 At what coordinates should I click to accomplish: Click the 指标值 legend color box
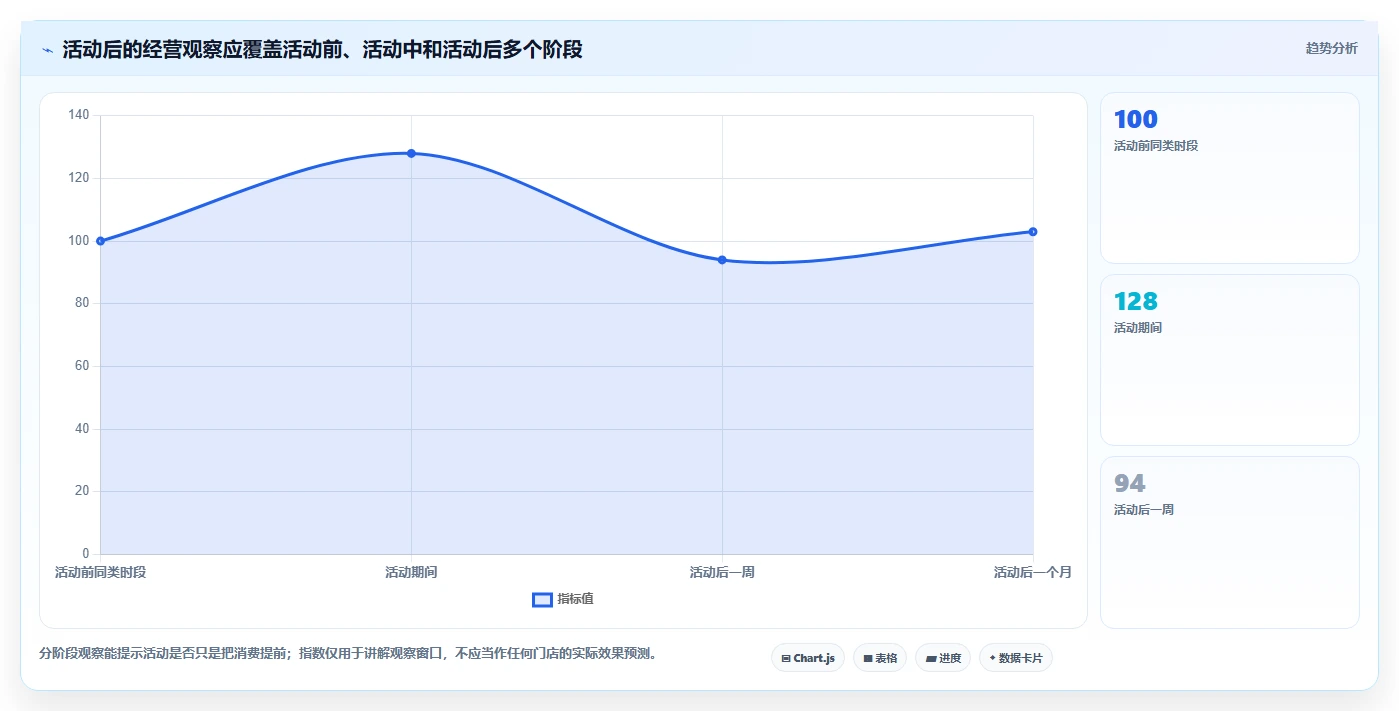(542, 599)
